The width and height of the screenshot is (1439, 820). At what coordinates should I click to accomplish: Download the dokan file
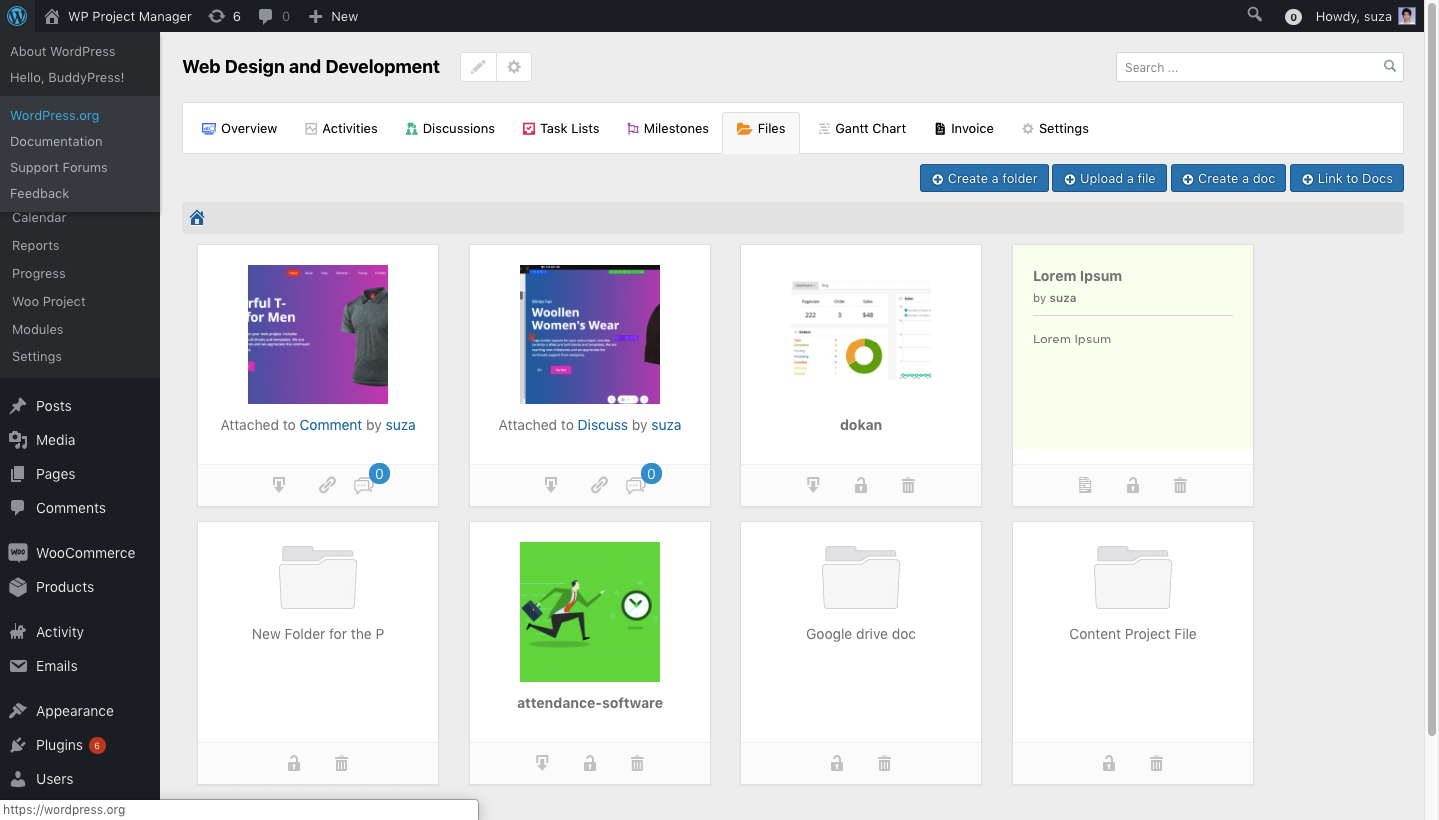click(x=813, y=484)
